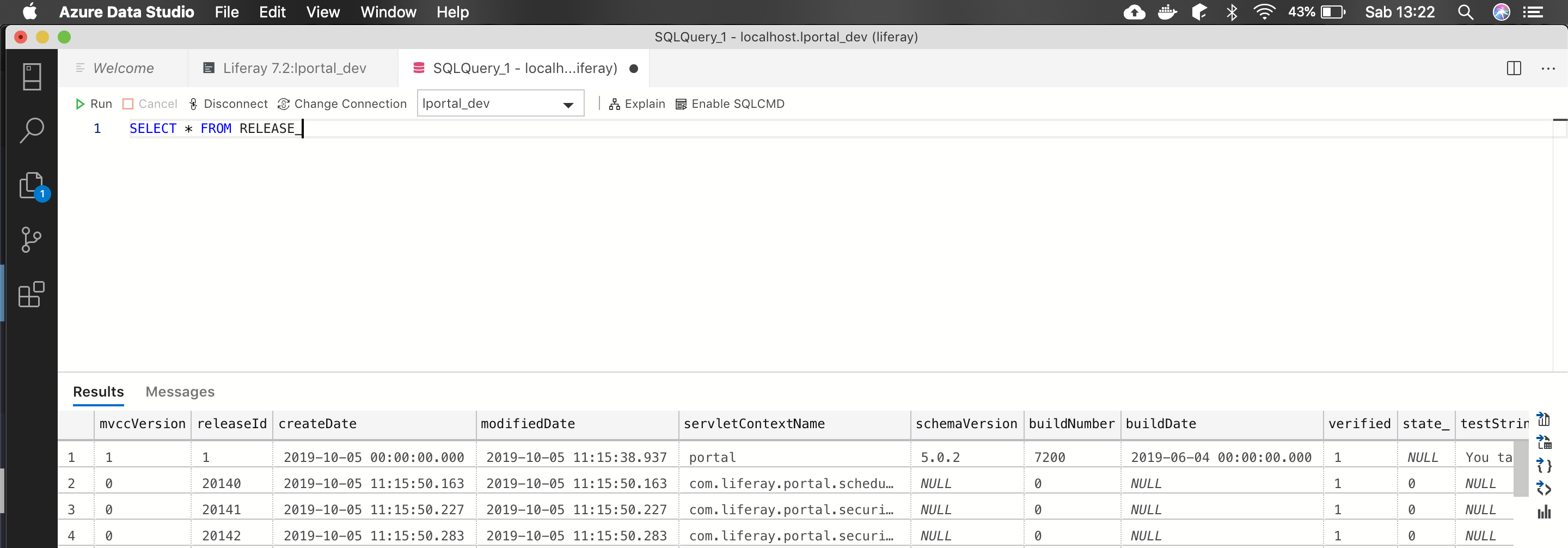The image size is (1568, 548).
Task: Run the SQL query
Action: (x=93, y=103)
